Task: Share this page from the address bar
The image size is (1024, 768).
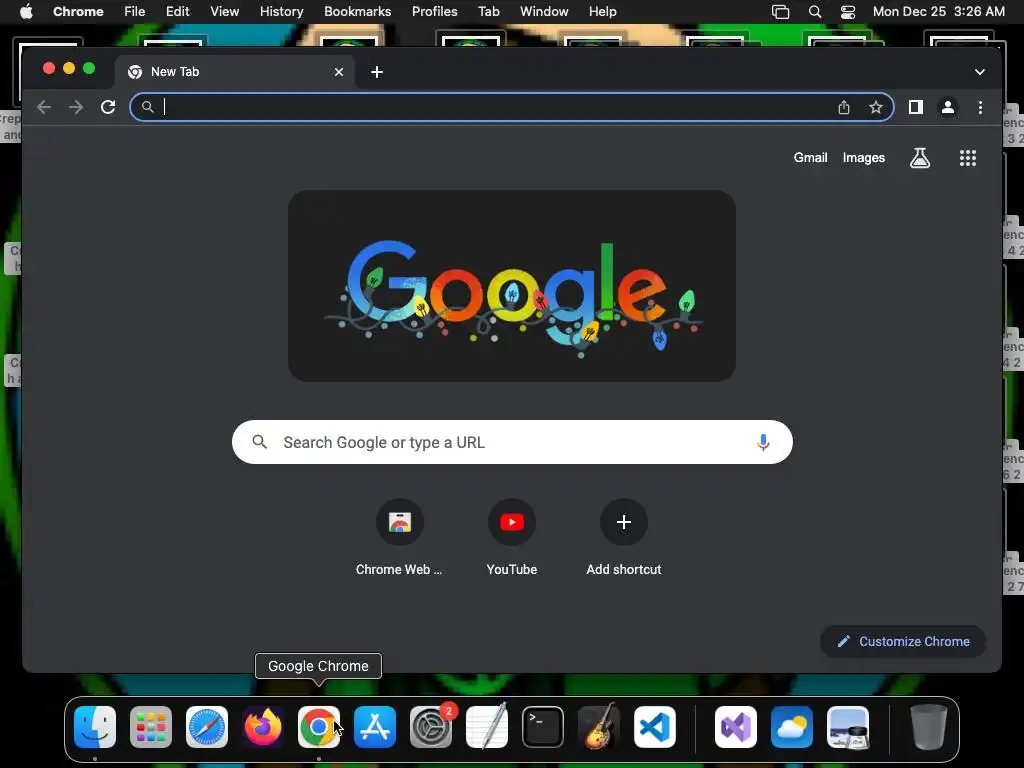Action: click(x=844, y=107)
